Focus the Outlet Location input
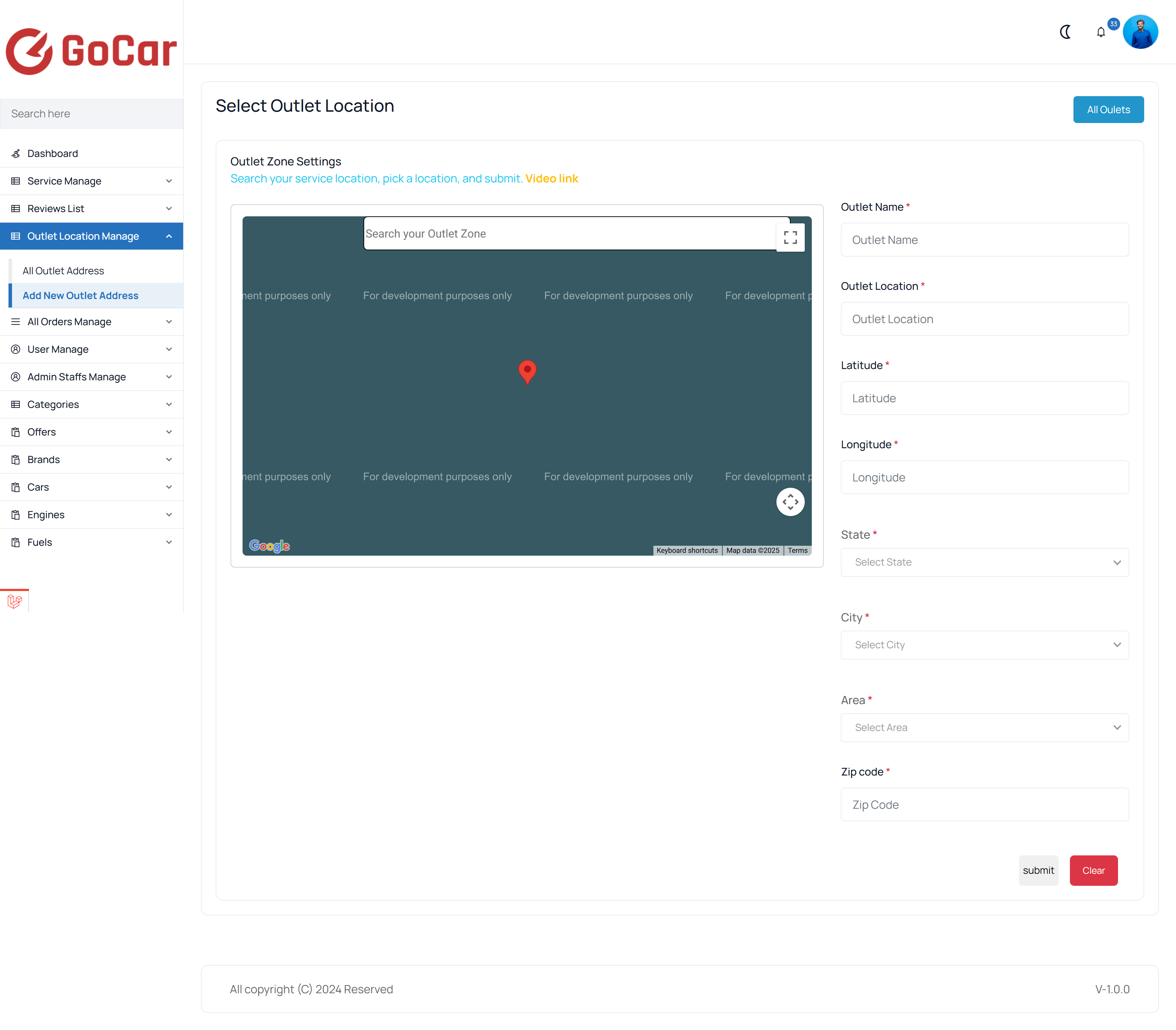1176x1030 pixels. [x=984, y=320]
